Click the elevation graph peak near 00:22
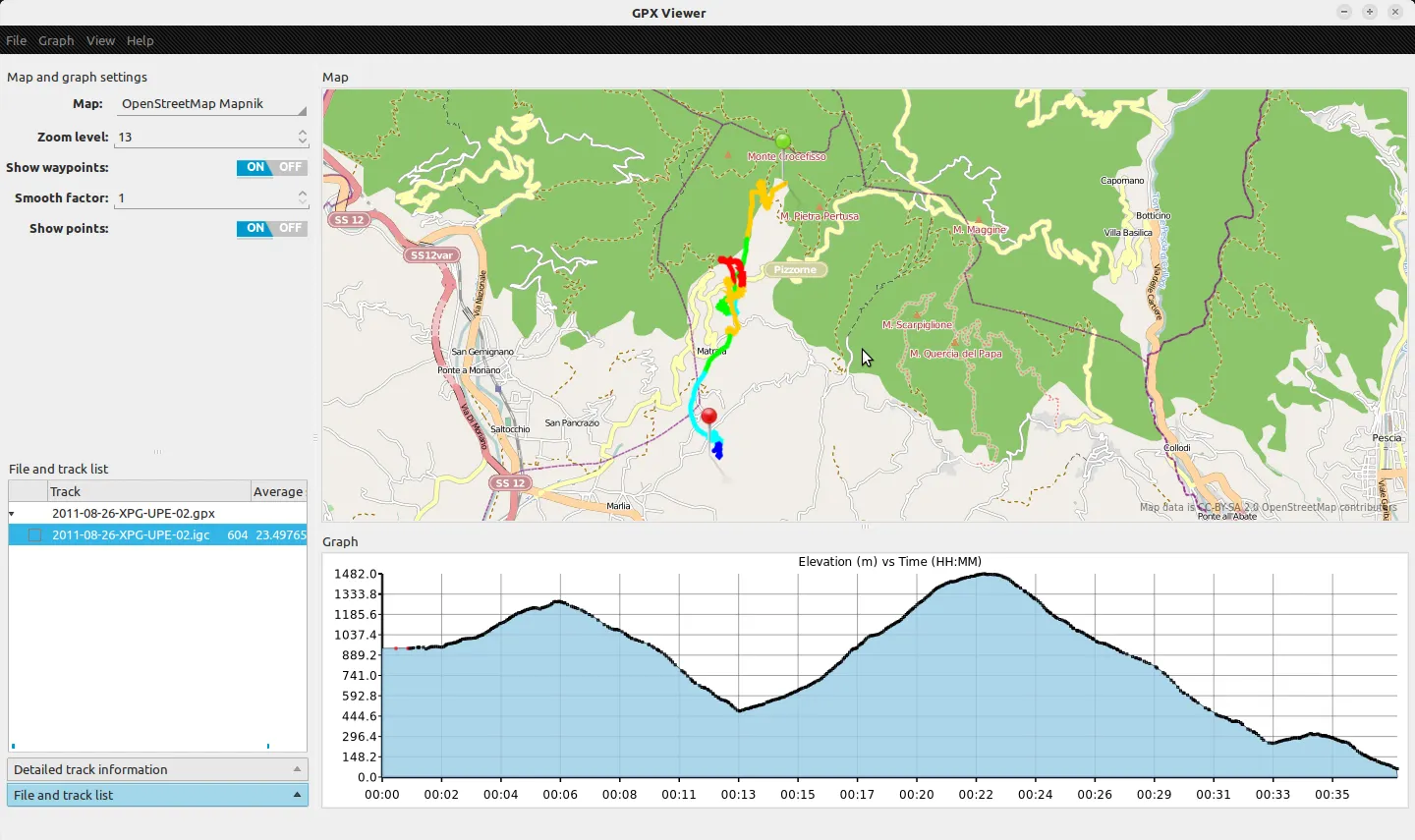 tap(986, 575)
